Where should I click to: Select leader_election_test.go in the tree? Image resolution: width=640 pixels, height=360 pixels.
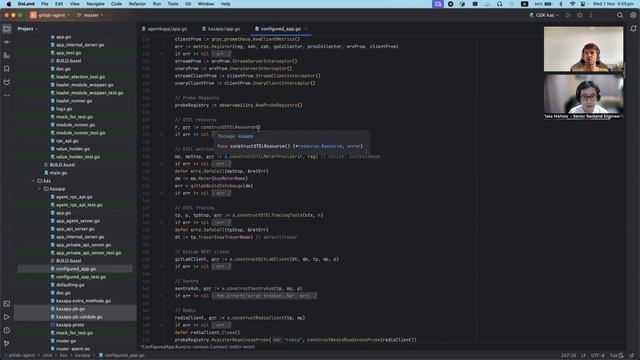point(80,77)
